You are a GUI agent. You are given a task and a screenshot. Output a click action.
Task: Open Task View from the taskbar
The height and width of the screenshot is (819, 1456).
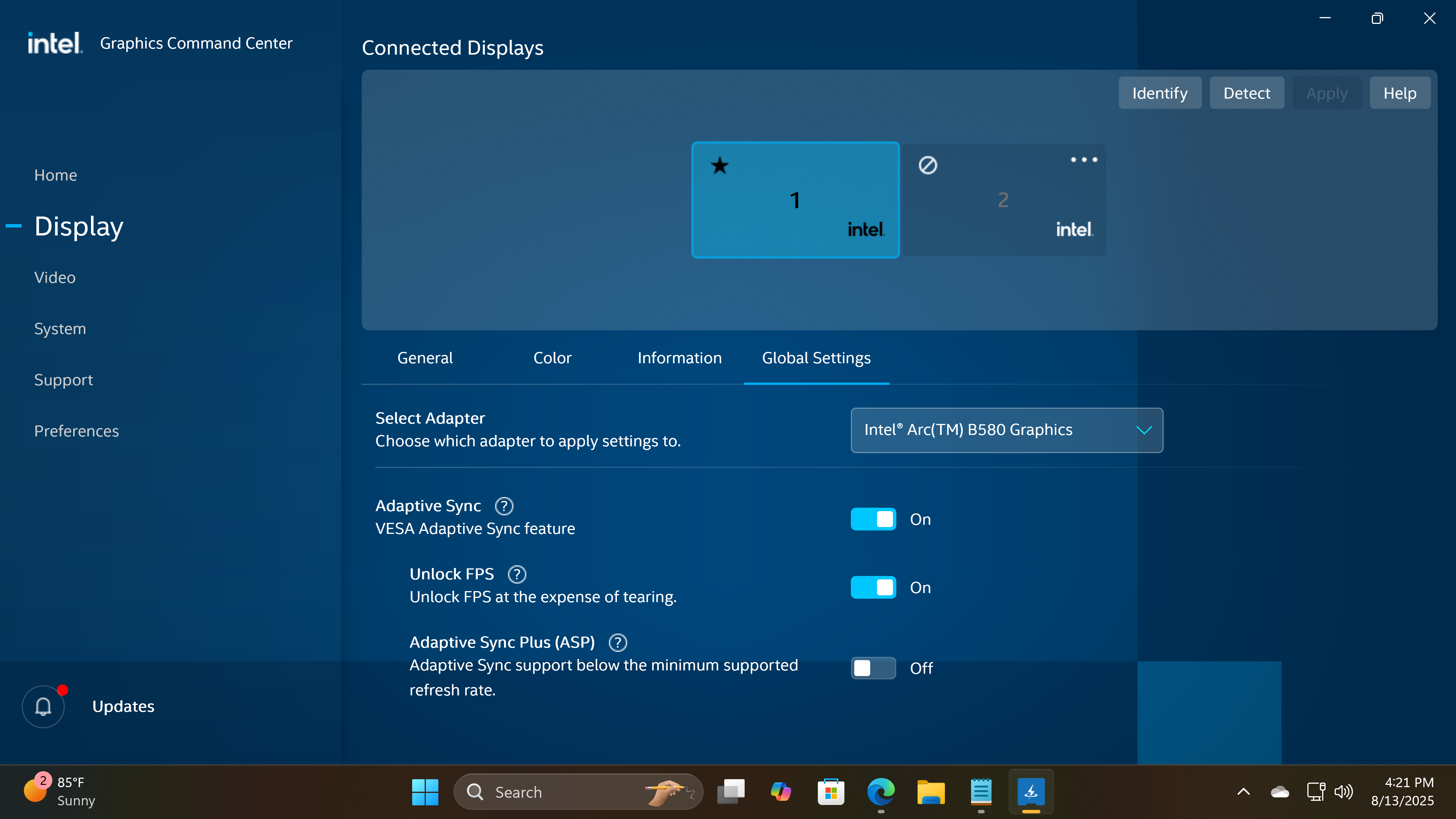731,792
